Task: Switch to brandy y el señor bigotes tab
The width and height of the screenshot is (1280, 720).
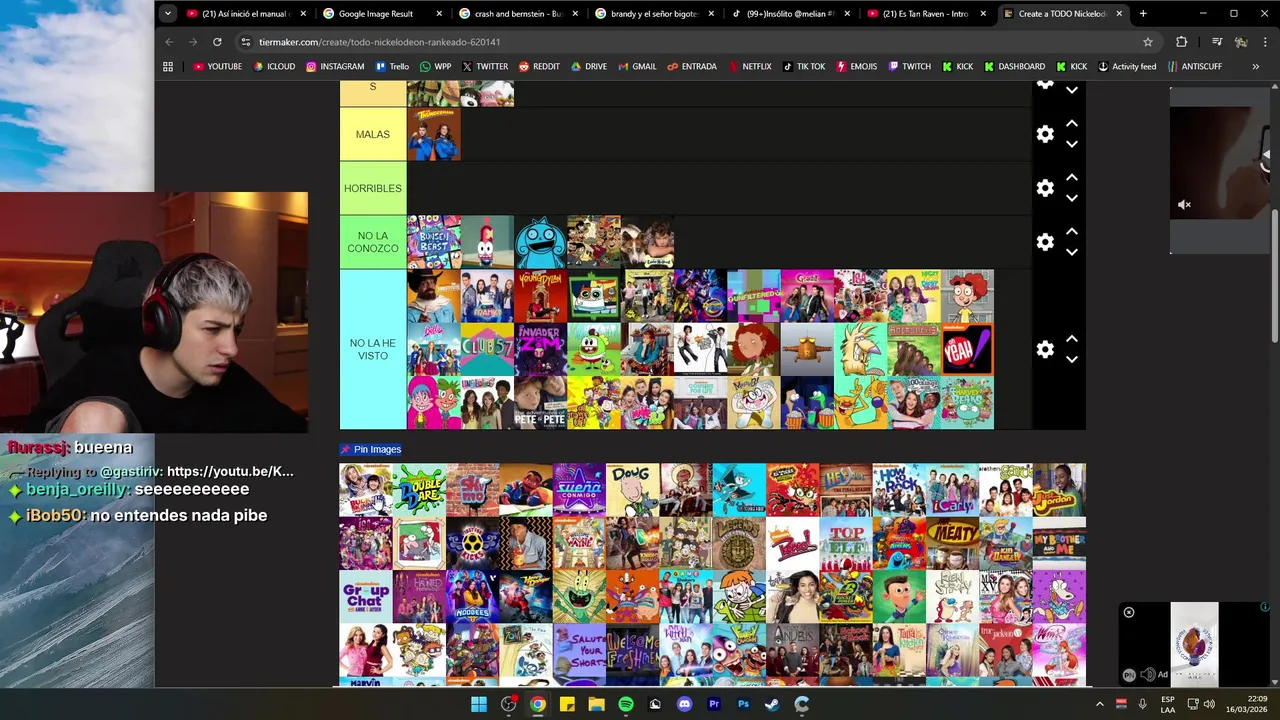Action: (x=654, y=14)
